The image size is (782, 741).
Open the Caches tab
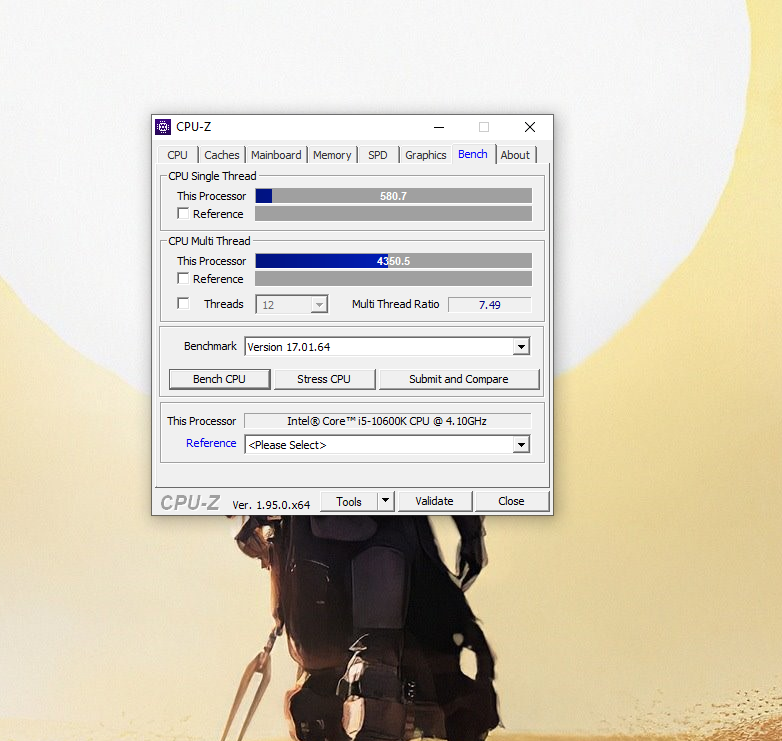pyautogui.click(x=221, y=155)
